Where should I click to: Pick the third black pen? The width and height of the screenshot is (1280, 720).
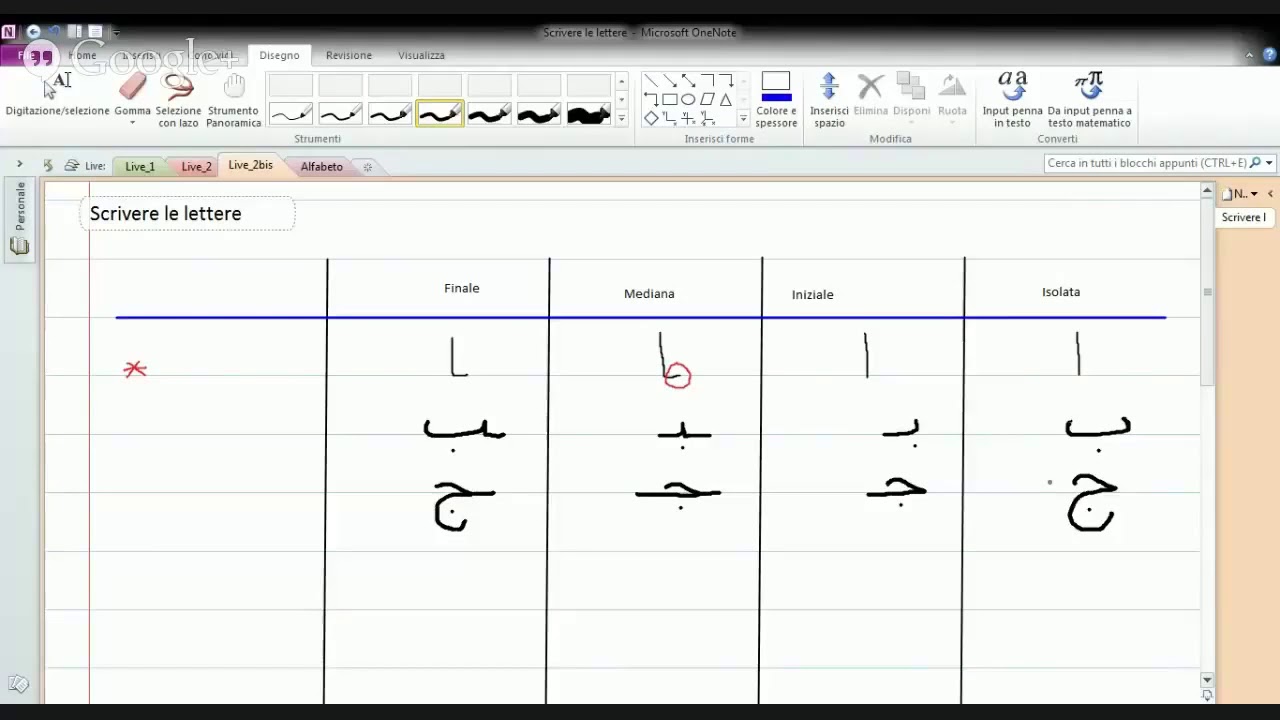390,114
